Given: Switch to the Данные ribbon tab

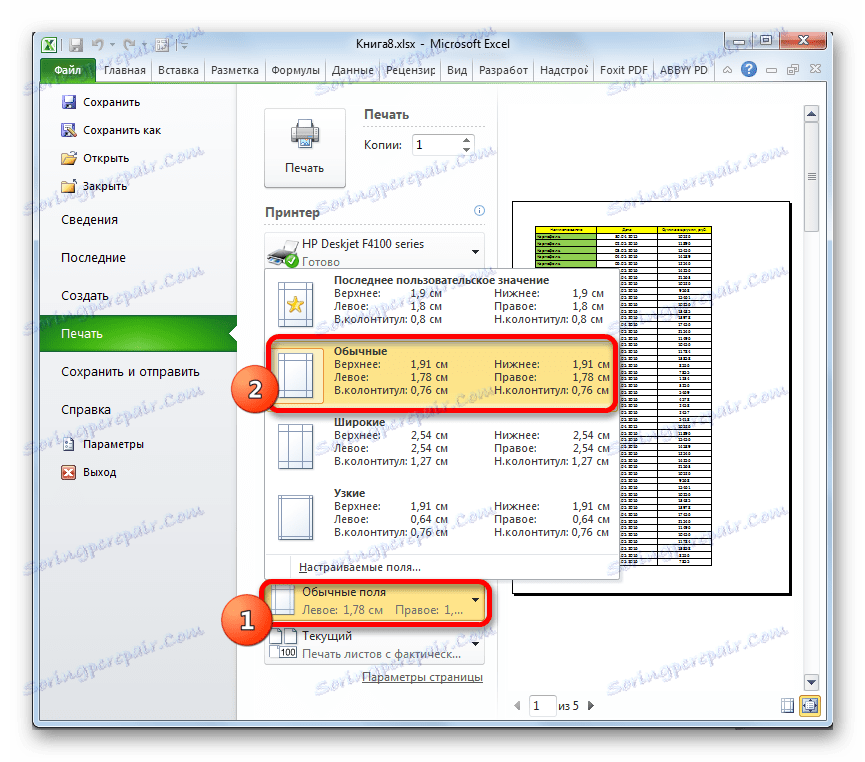Looking at the screenshot, I should click(x=353, y=70).
